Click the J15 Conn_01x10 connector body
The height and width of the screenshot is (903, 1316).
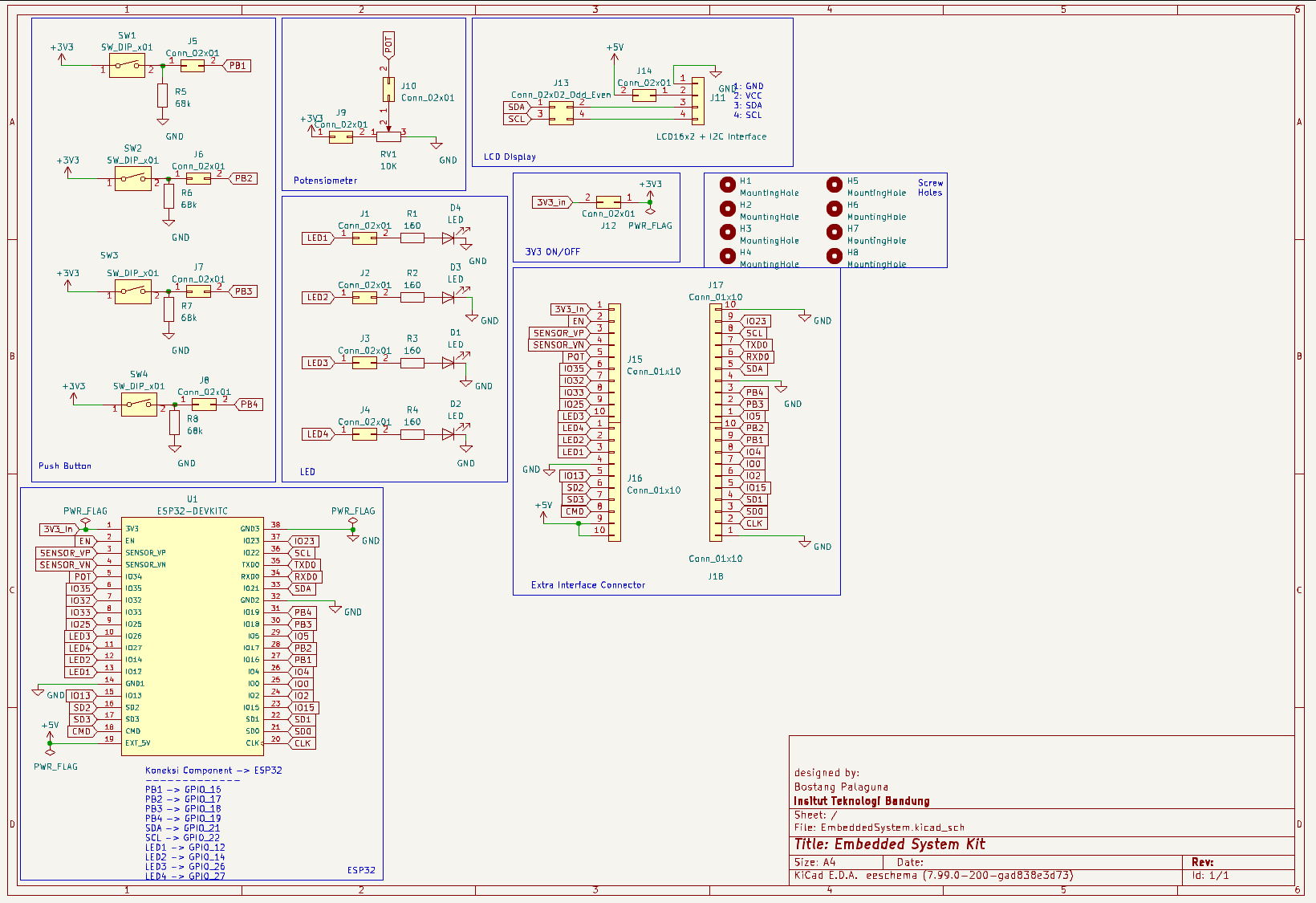point(615,363)
